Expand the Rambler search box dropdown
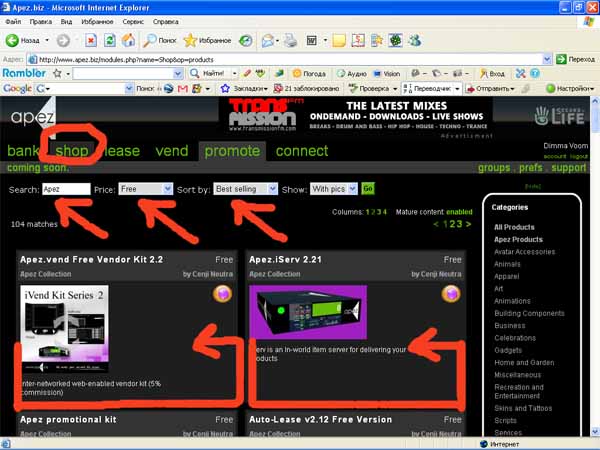Viewport: 600px width, 450px height. point(178,73)
